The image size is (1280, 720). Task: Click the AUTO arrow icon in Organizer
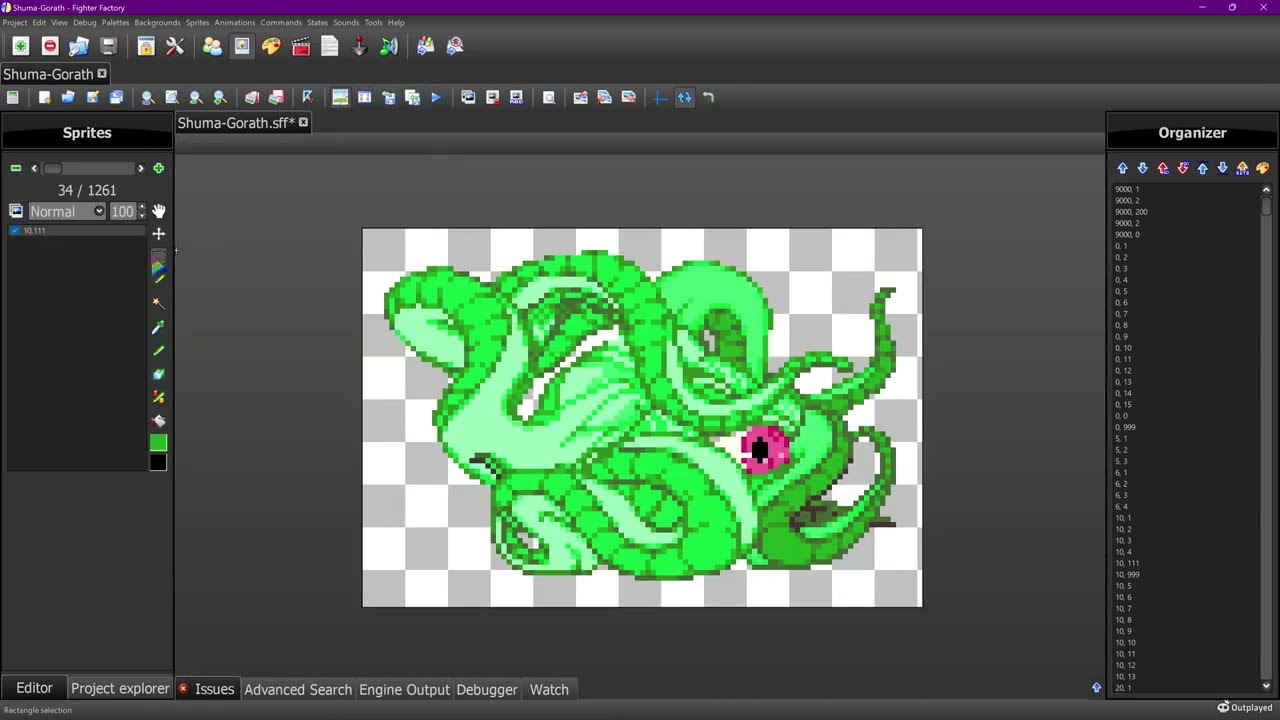pos(1242,168)
